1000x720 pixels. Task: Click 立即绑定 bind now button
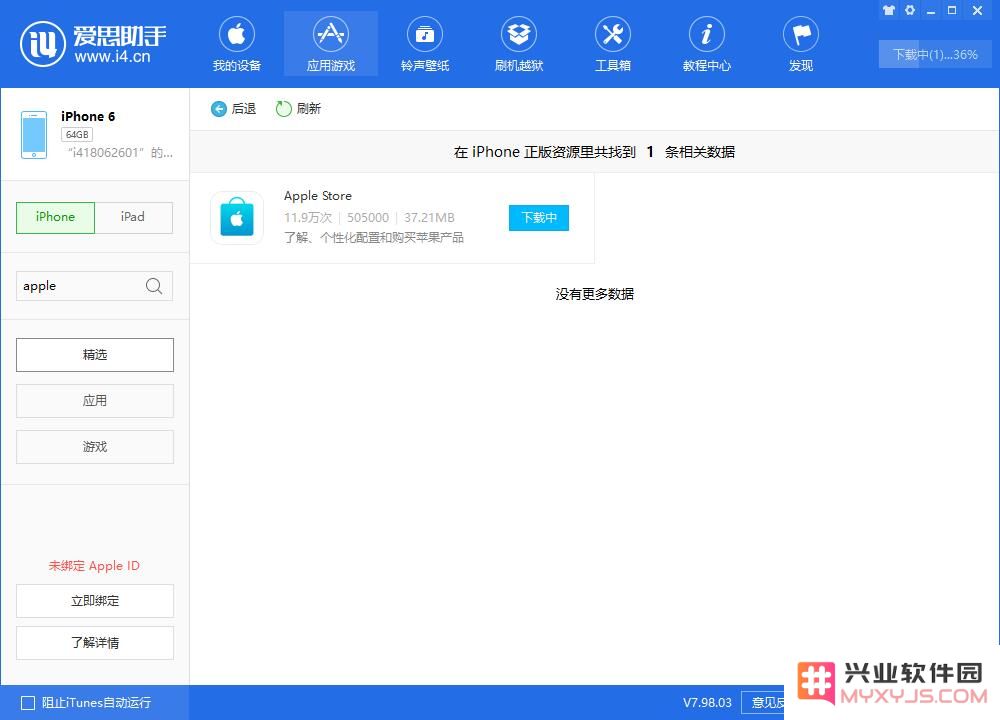click(x=95, y=601)
